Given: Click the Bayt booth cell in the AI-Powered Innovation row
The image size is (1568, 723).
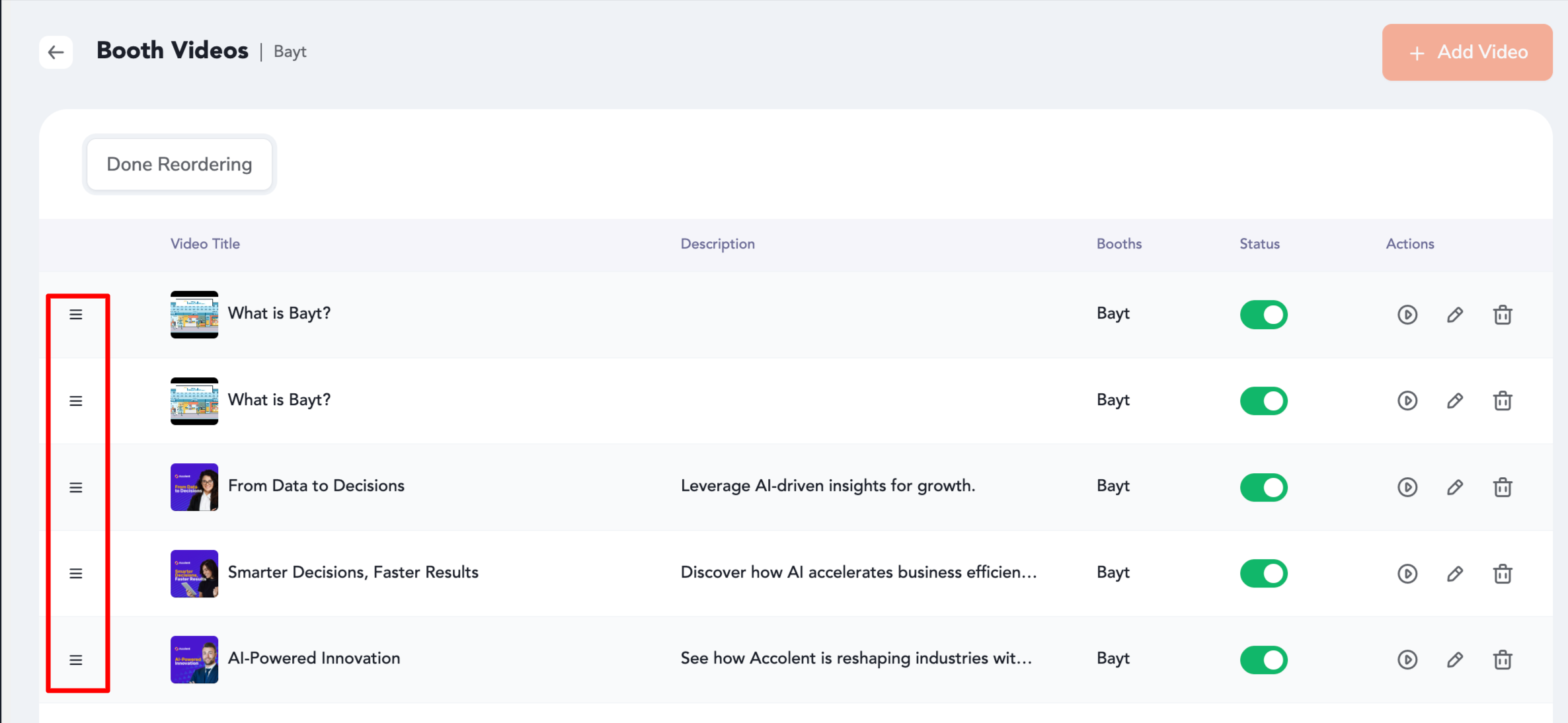Looking at the screenshot, I should pos(1113,658).
